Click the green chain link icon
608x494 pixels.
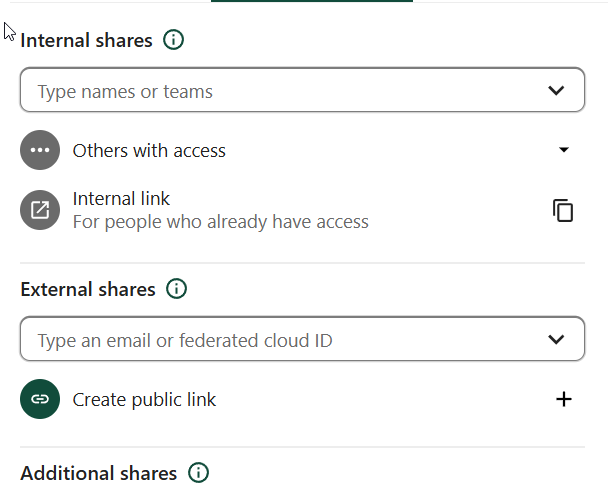(x=40, y=400)
